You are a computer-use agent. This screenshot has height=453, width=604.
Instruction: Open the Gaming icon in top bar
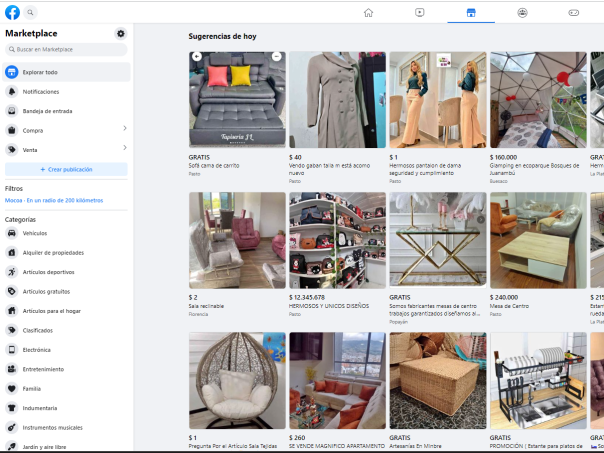point(574,13)
